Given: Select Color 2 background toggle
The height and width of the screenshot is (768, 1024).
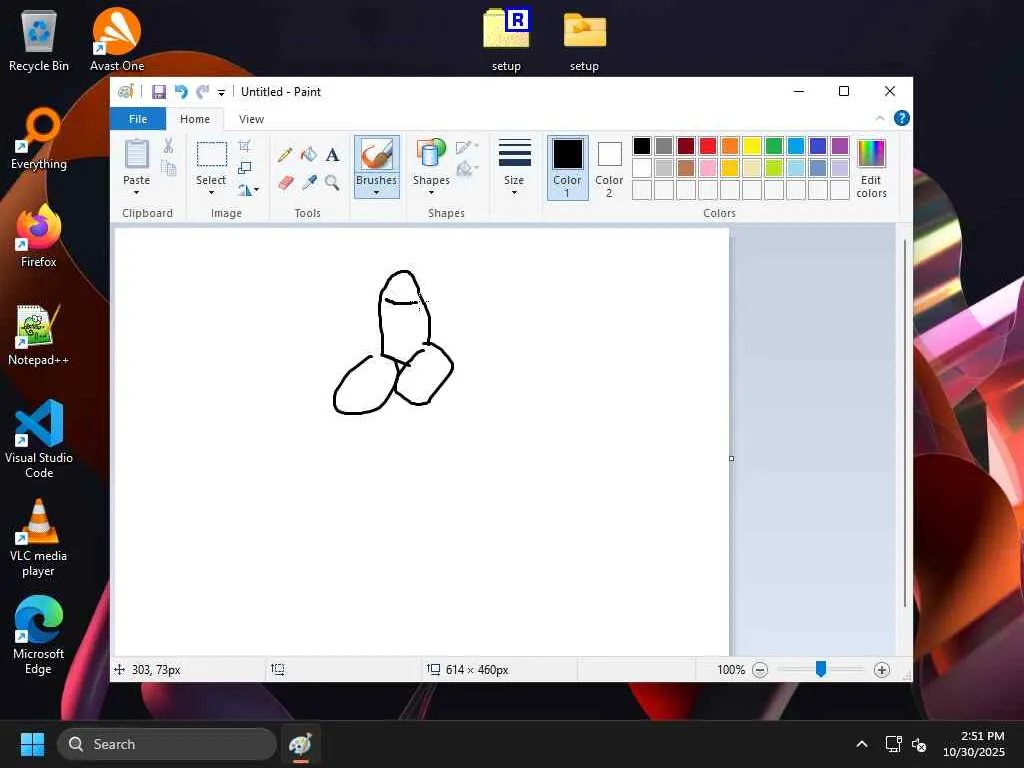Looking at the screenshot, I should (x=609, y=168).
